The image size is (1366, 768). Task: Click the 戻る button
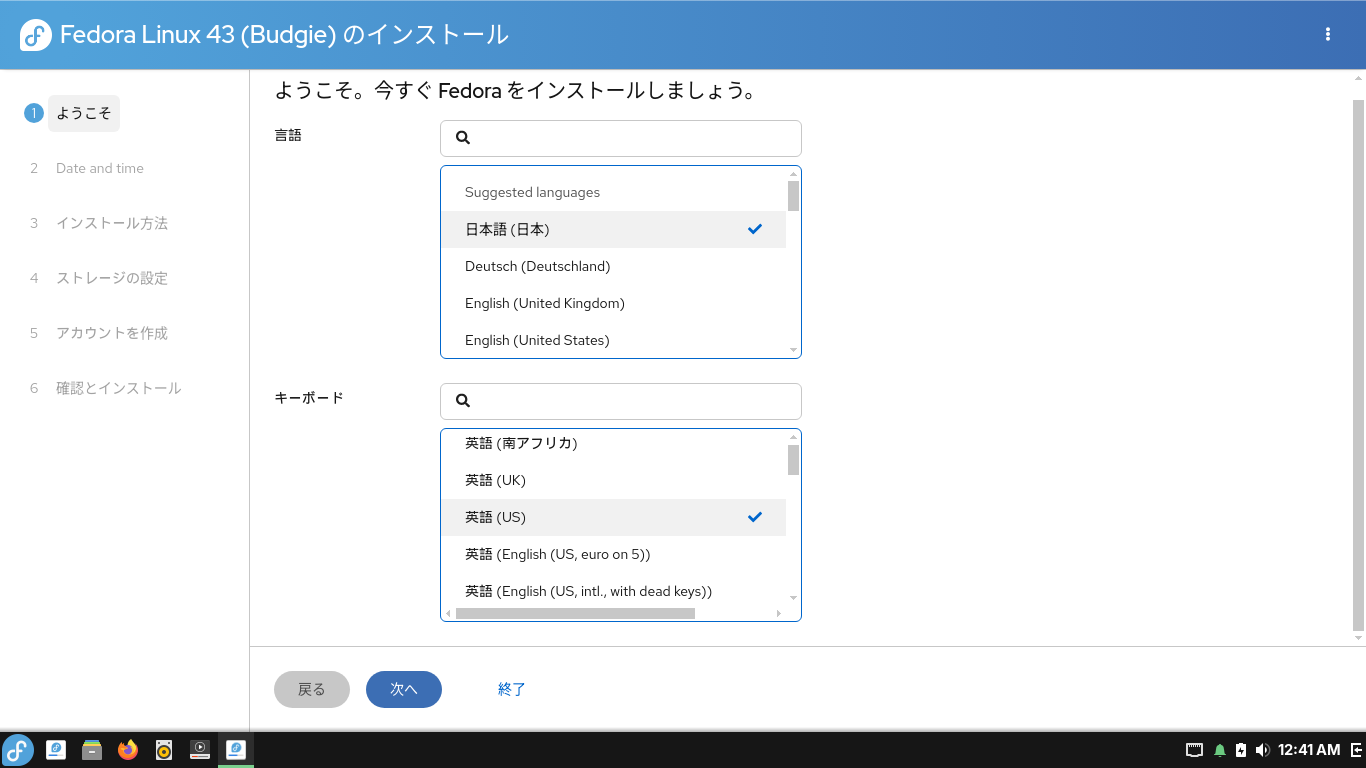click(x=312, y=689)
